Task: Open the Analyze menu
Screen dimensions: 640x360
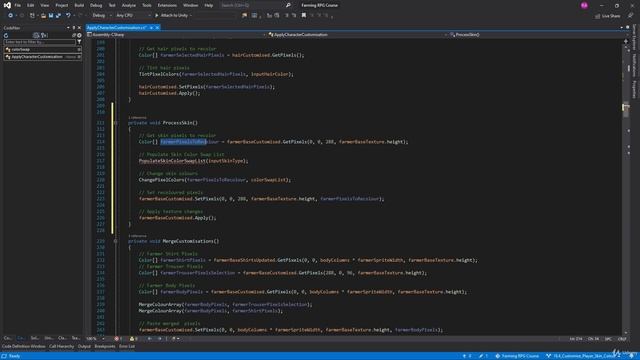Action: pos(129,5)
